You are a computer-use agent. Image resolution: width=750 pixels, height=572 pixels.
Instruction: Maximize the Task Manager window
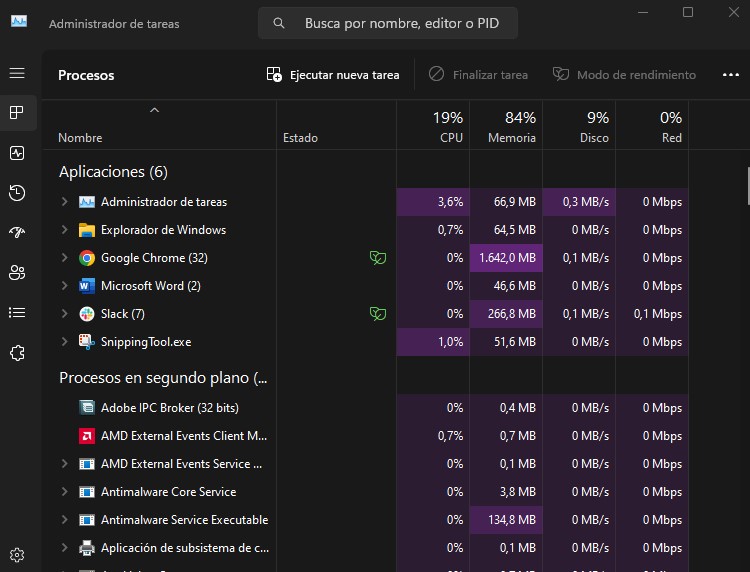tap(688, 12)
